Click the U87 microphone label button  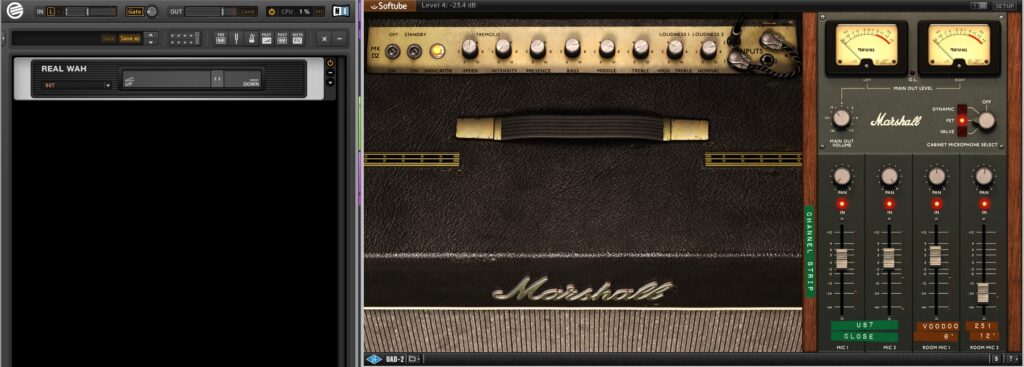pos(864,325)
